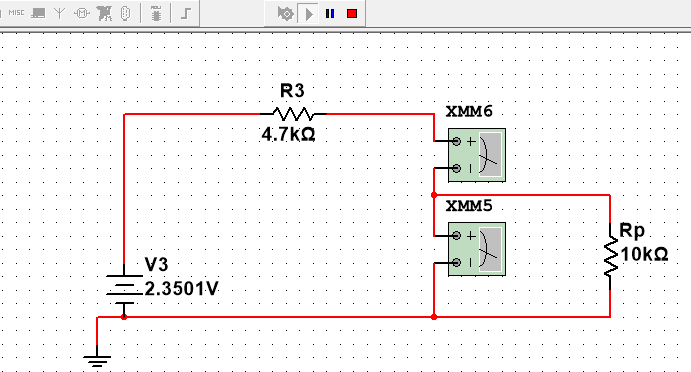Click the XMM6 negative terminal
Viewport: 691px width, 372px height.
tap(457, 168)
